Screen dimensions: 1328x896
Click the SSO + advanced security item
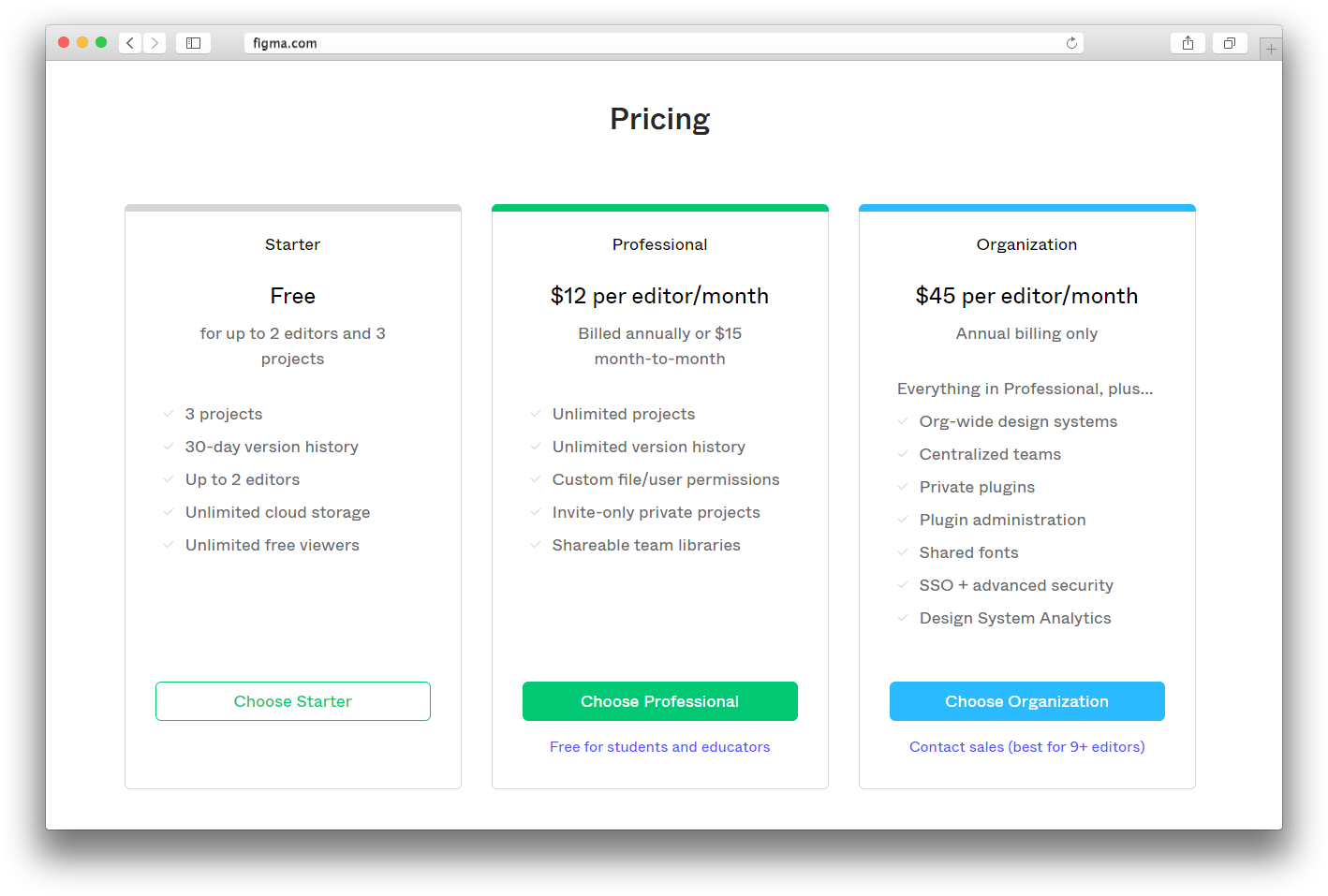(1016, 585)
